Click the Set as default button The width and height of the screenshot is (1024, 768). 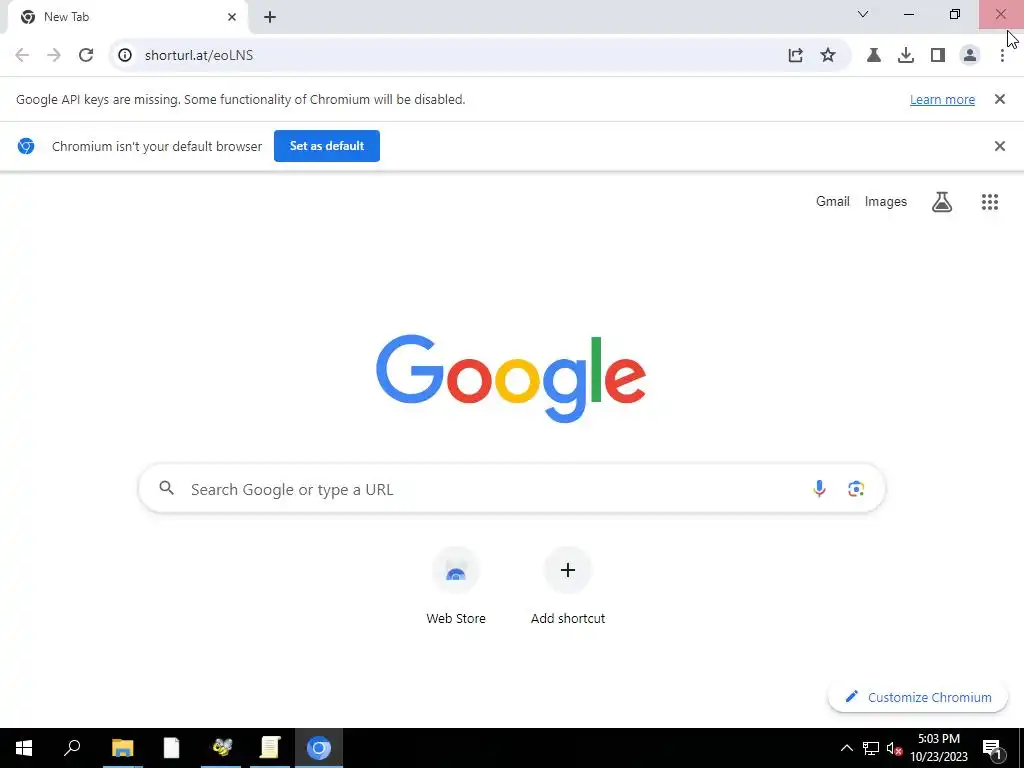point(327,146)
